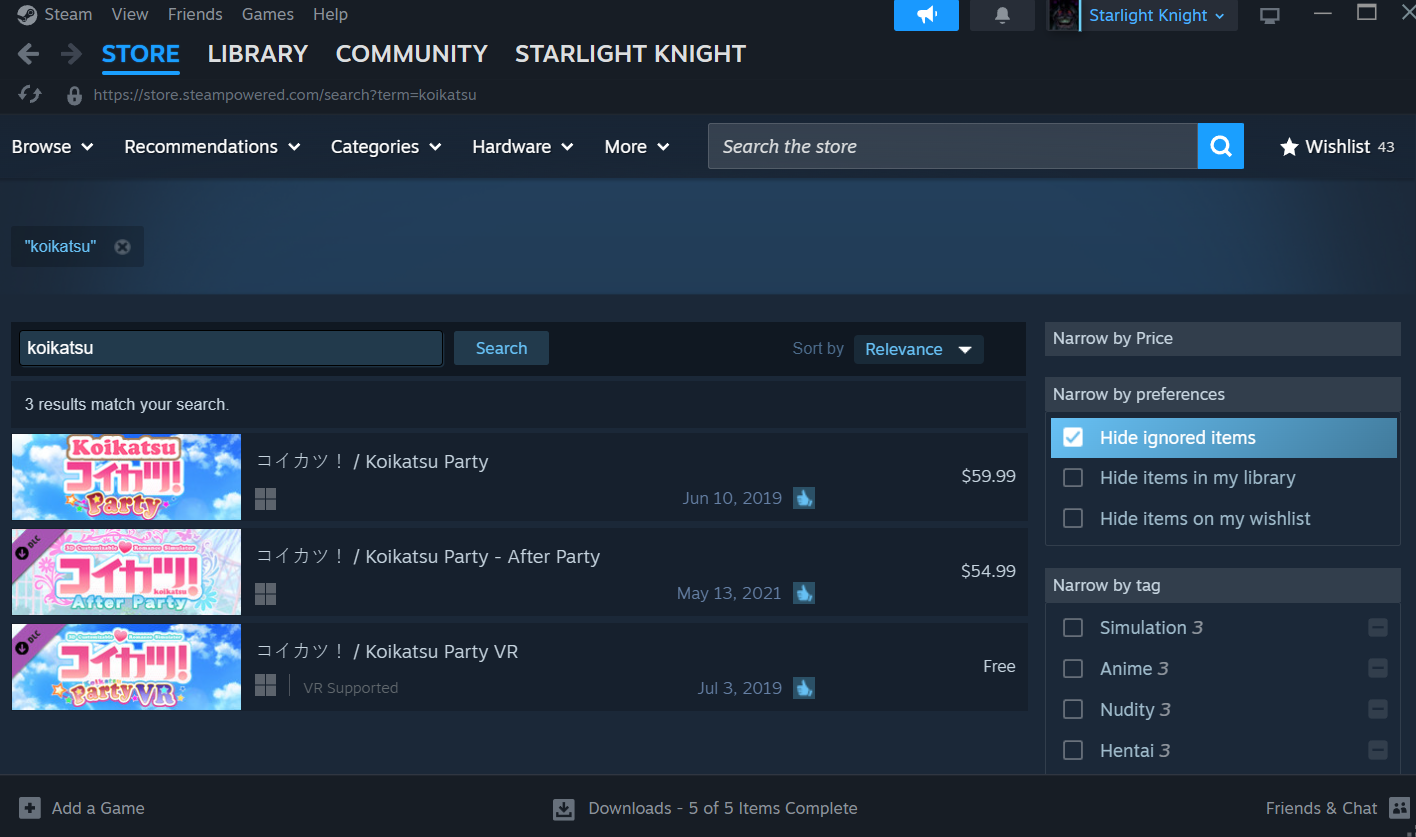Open the announcements megaphone button
1416x837 pixels.
point(926,15)
